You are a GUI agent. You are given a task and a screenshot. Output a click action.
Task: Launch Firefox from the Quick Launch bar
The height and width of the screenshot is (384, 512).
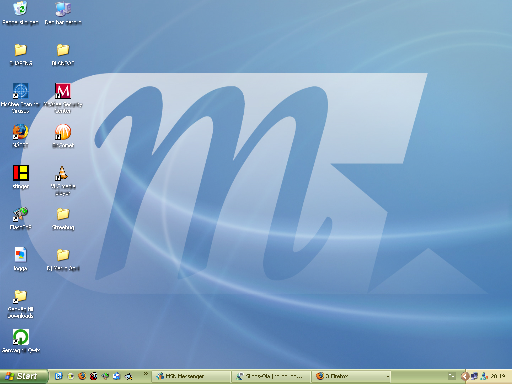pyautogui.click(x=82, y=376)
